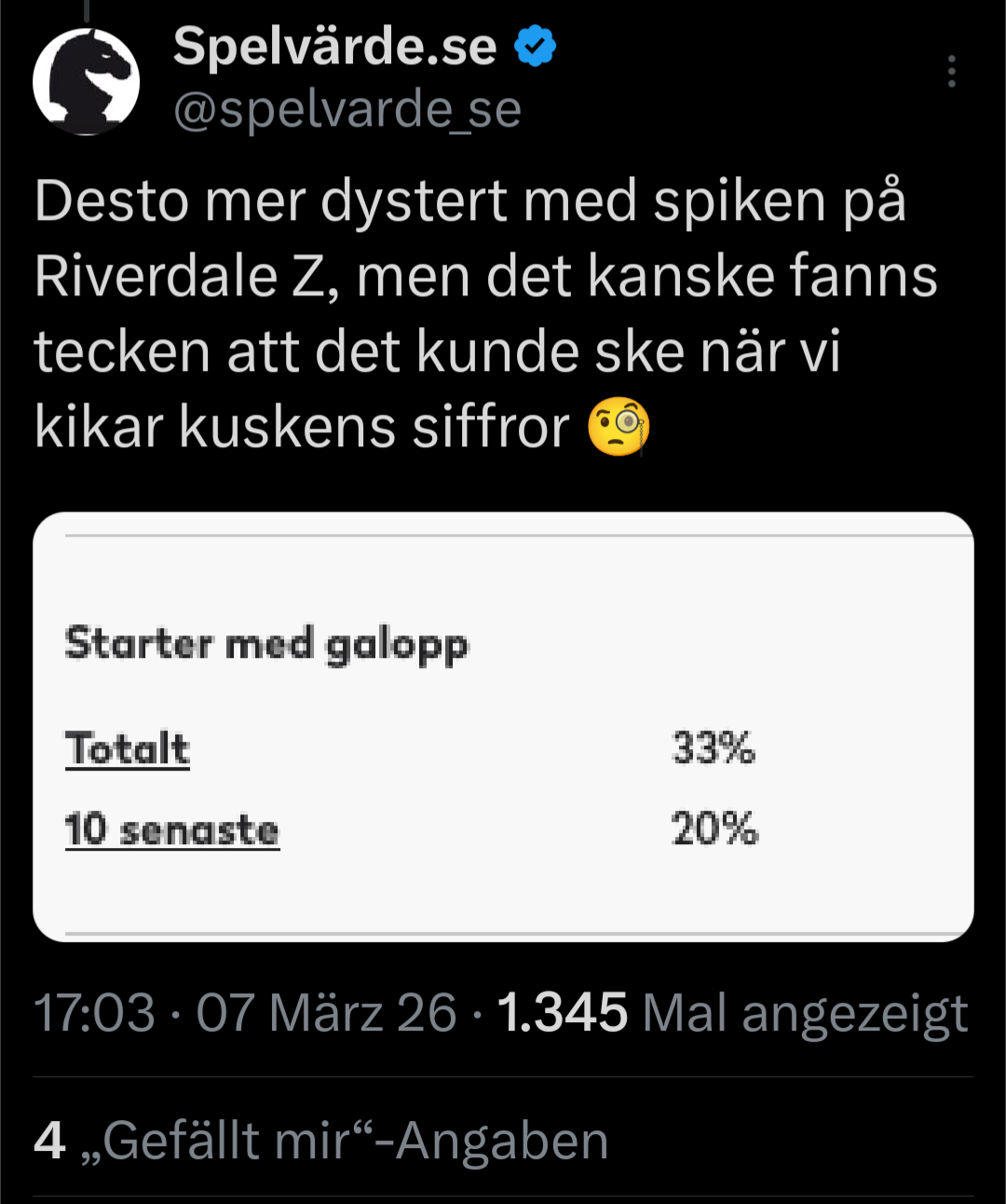This screenshot has height=1204, width=1006.
Task: Click the 1.345 view count number
Action: pyautogui.click(x=563, y=1013)
